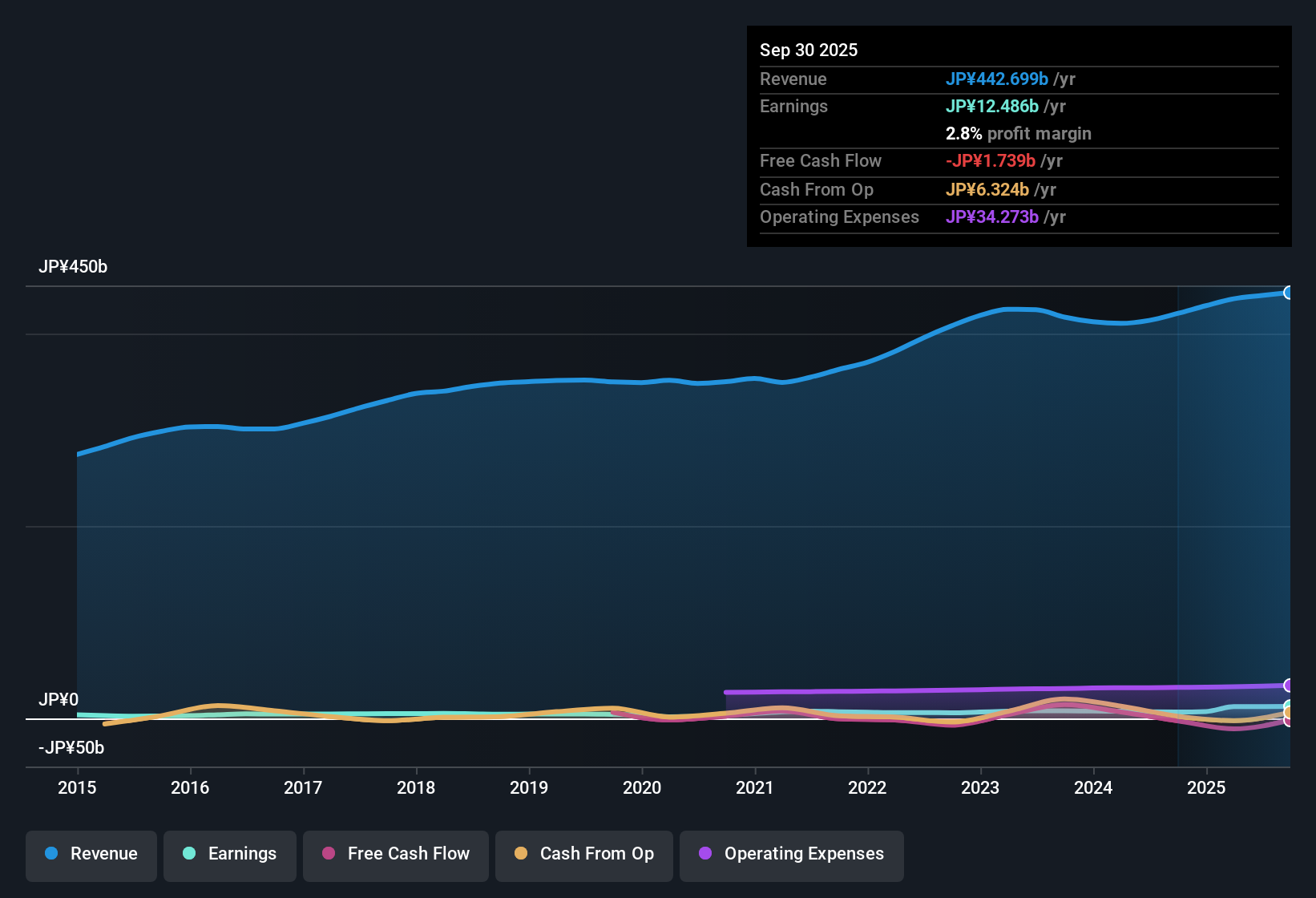Viewport: 1316px width, 898px height.
Task: Open the Revenue value JP¥442.699b detail
Action: click(998, 79)
